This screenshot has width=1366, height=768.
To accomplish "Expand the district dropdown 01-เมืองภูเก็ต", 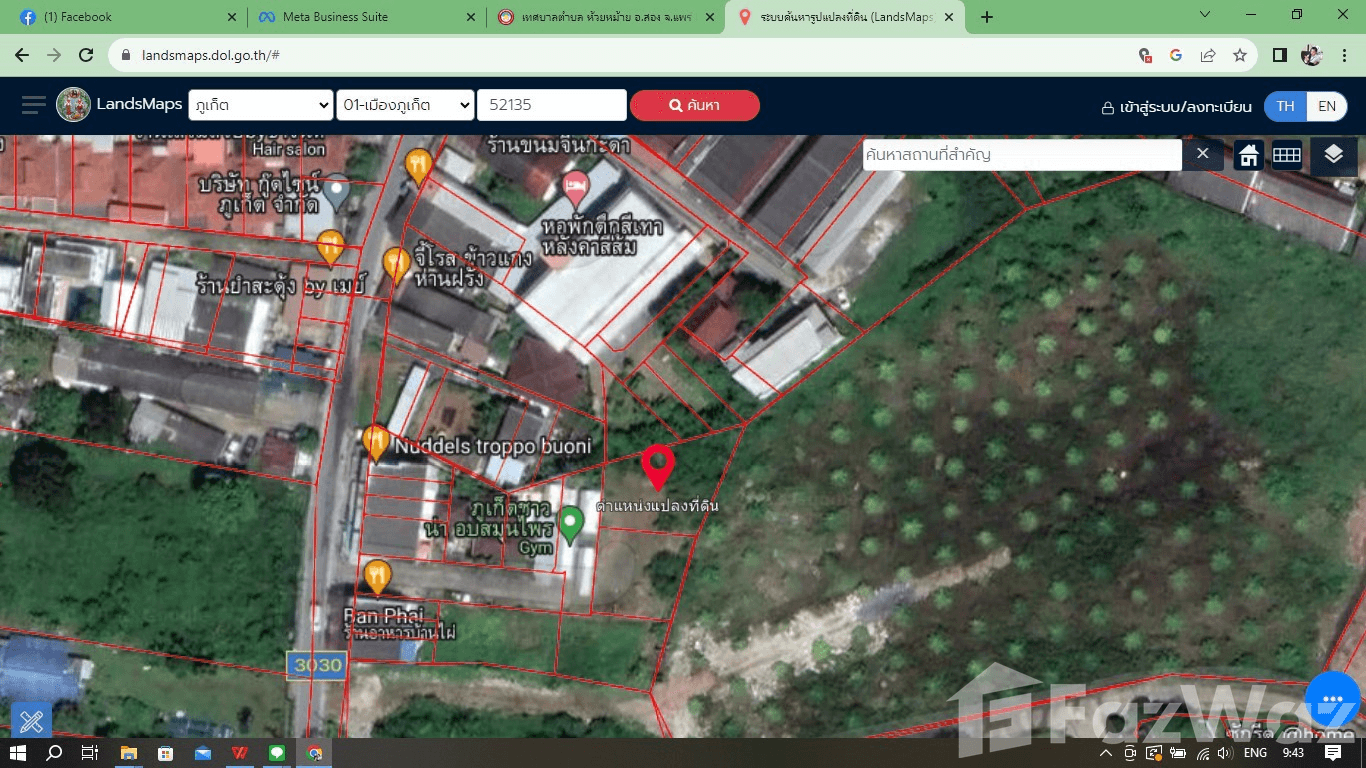I will [x=405, y=105].
